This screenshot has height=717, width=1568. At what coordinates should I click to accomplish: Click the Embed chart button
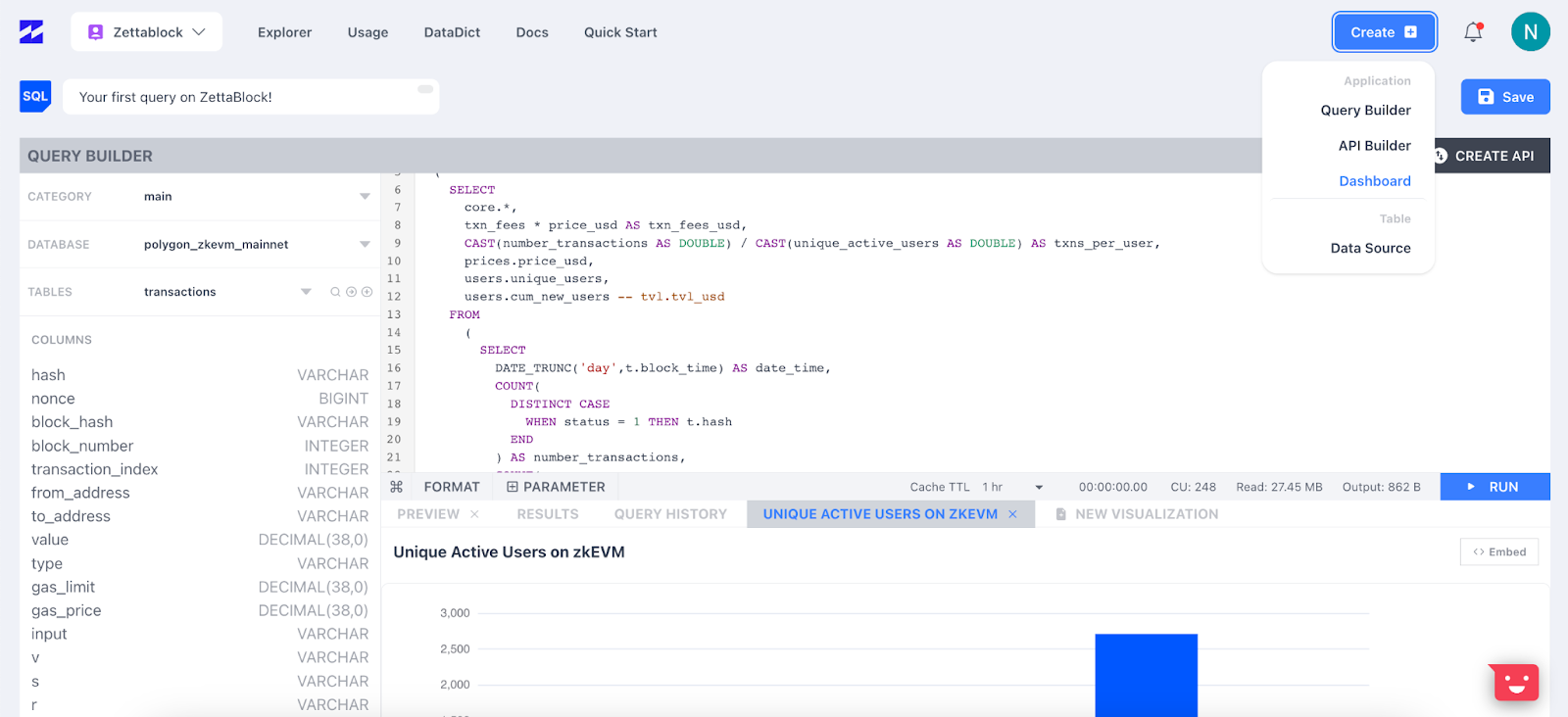pos(1499,552)
